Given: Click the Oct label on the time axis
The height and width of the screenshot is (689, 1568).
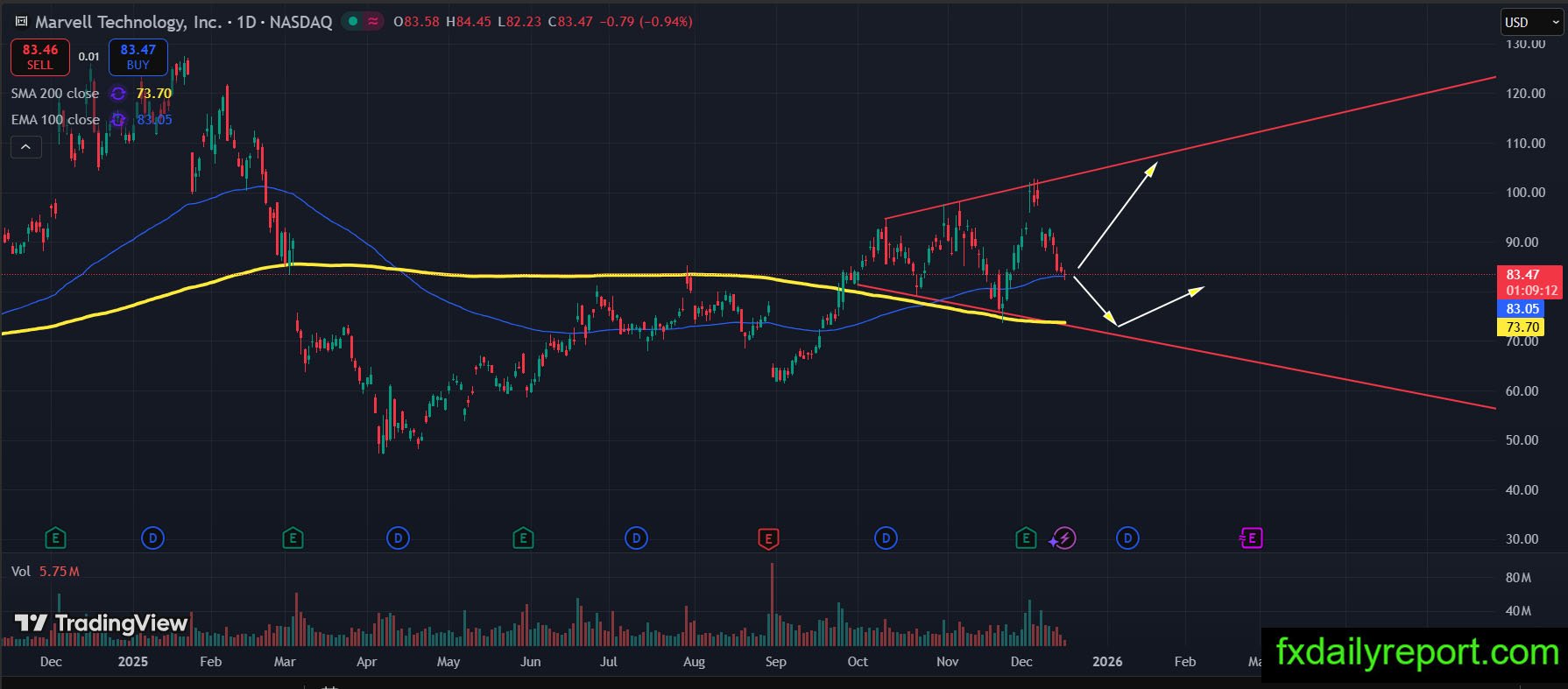Looking at the screenshot, I should click(858, 662).
